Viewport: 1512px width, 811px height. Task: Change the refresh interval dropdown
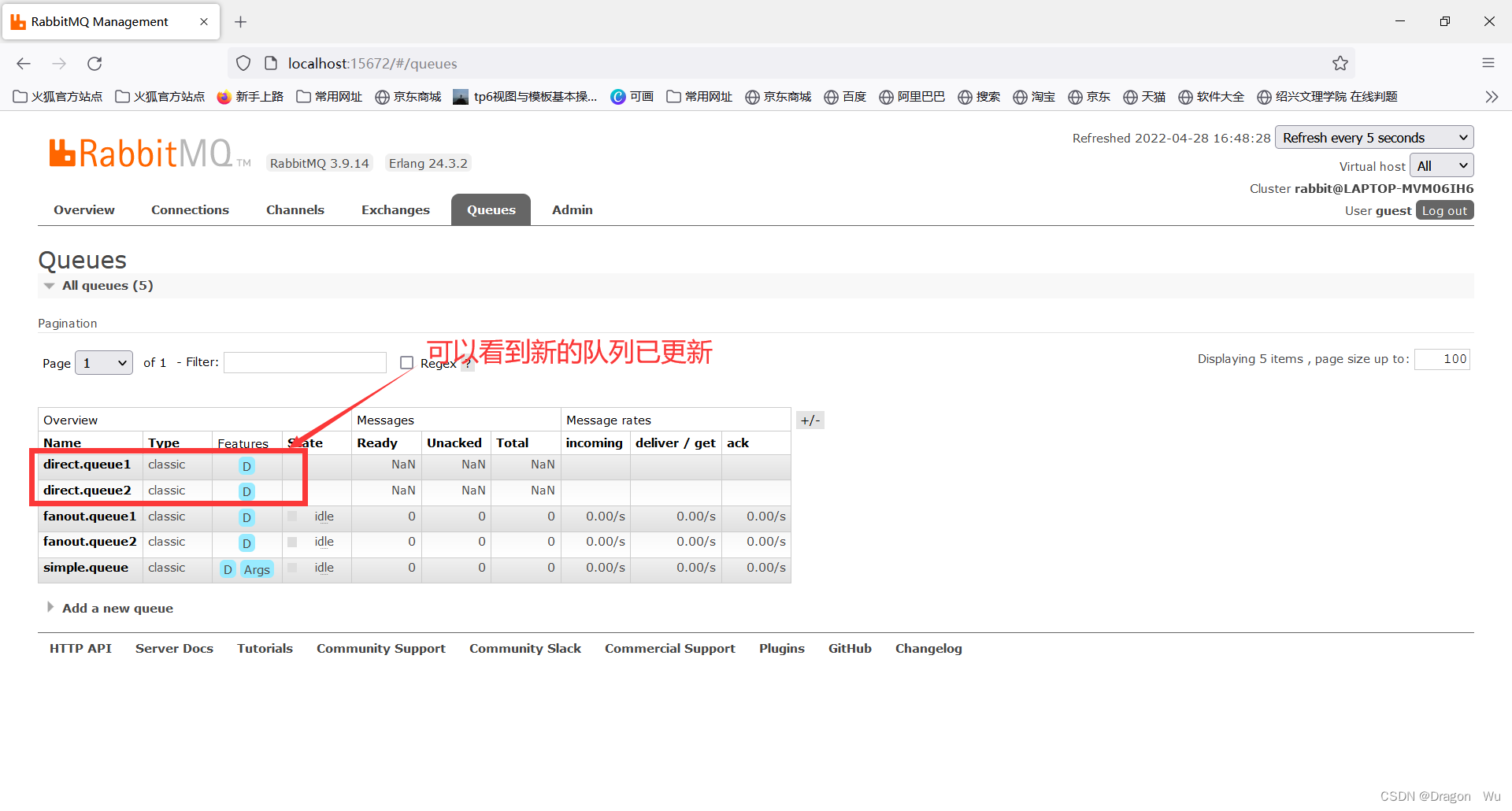1374,137
